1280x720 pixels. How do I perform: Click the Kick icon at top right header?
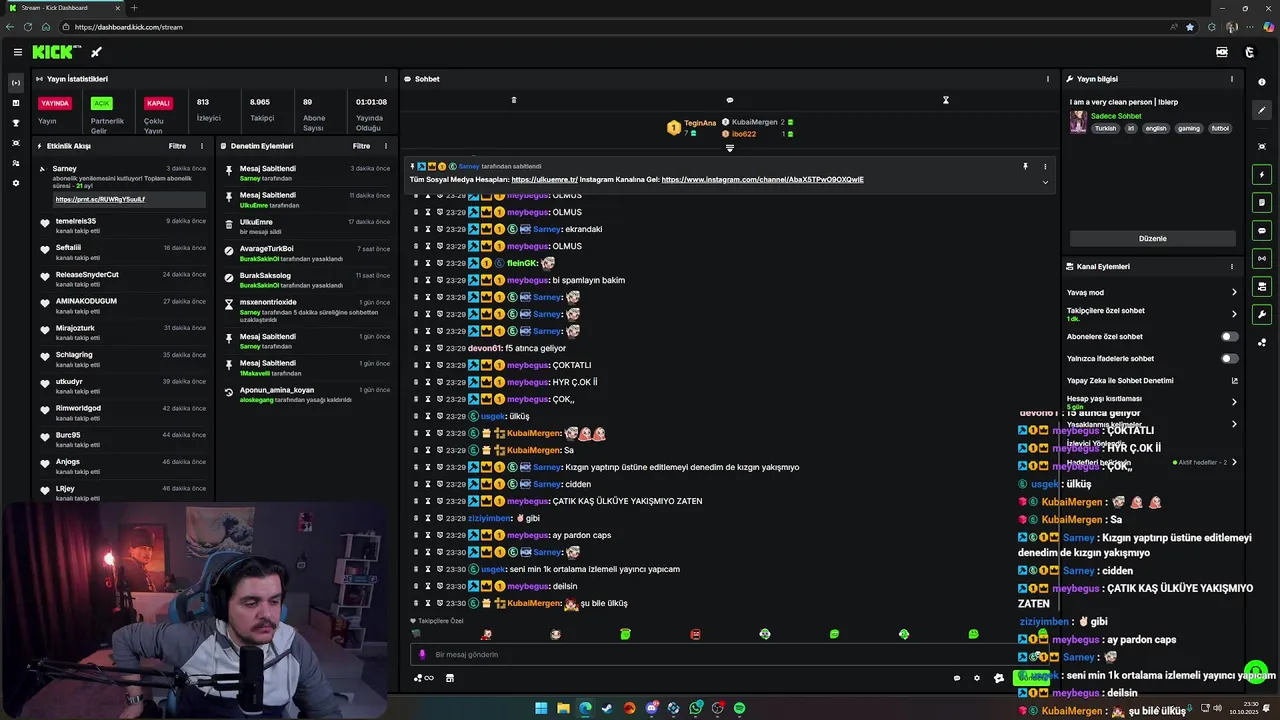point(1249,52)
